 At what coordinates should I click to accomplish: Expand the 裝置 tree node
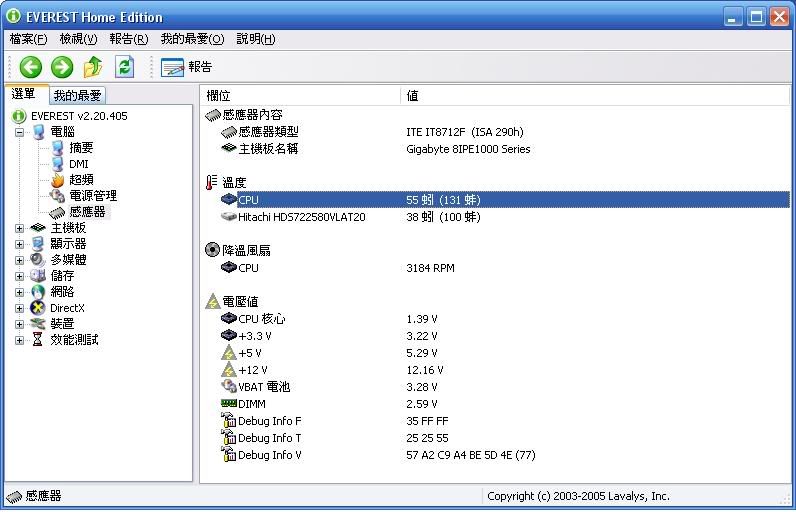[x=19, y=324]
